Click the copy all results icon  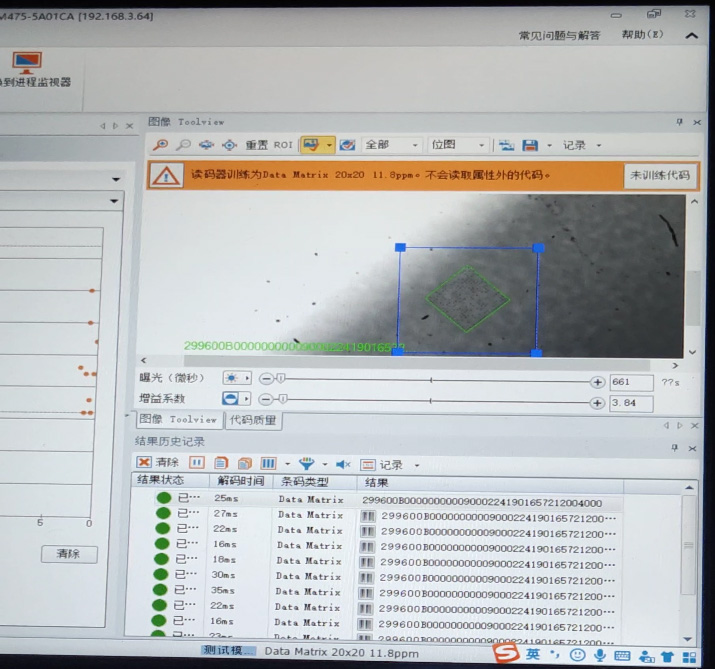245,463
